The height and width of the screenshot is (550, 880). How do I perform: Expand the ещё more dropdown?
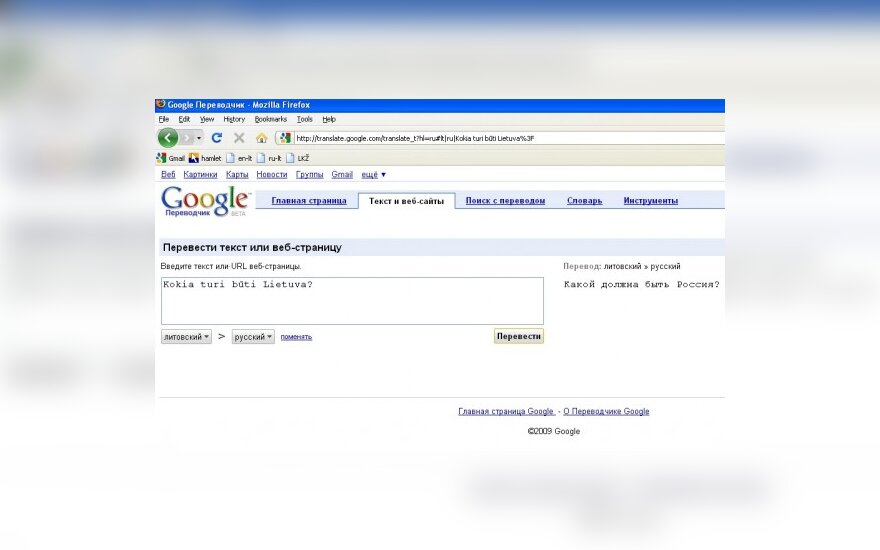(x=373, y=175)
